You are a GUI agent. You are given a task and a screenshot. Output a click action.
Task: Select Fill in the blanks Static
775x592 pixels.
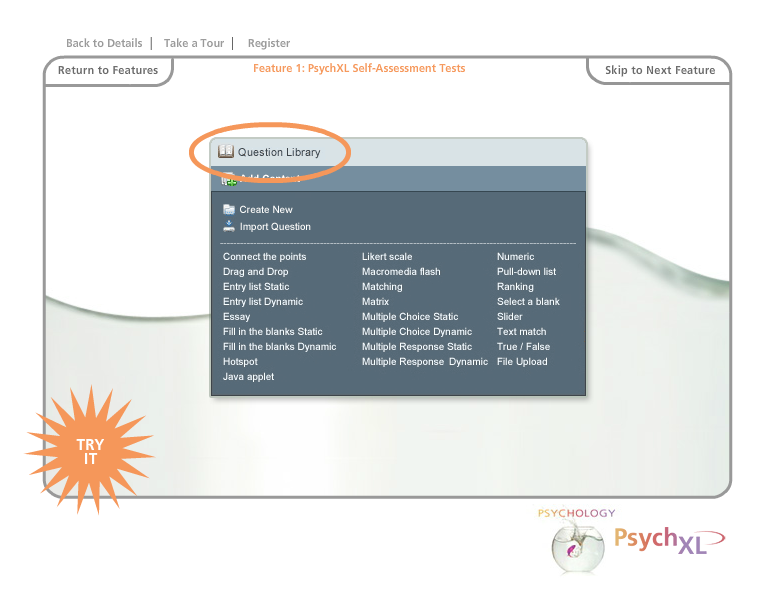pos(273,332)
